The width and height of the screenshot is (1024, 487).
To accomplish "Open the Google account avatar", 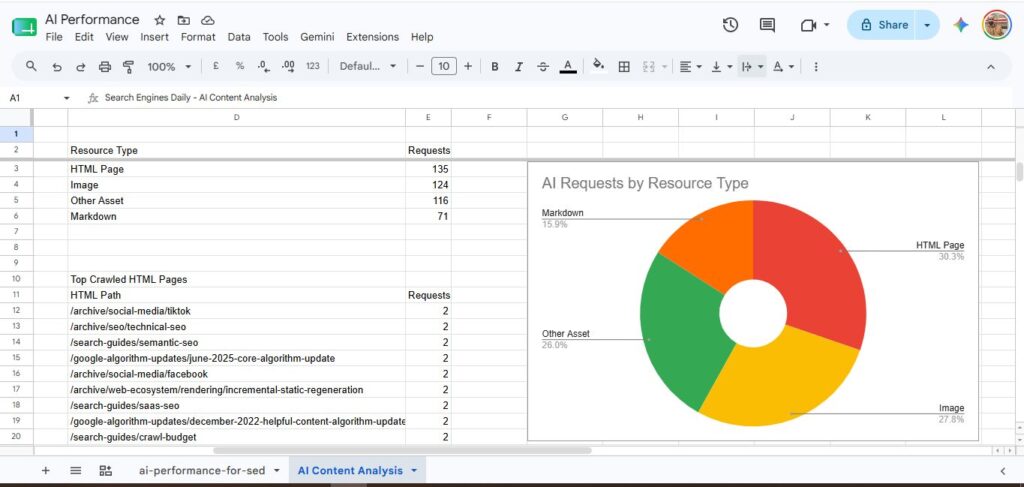I will (x=997, y=25).
